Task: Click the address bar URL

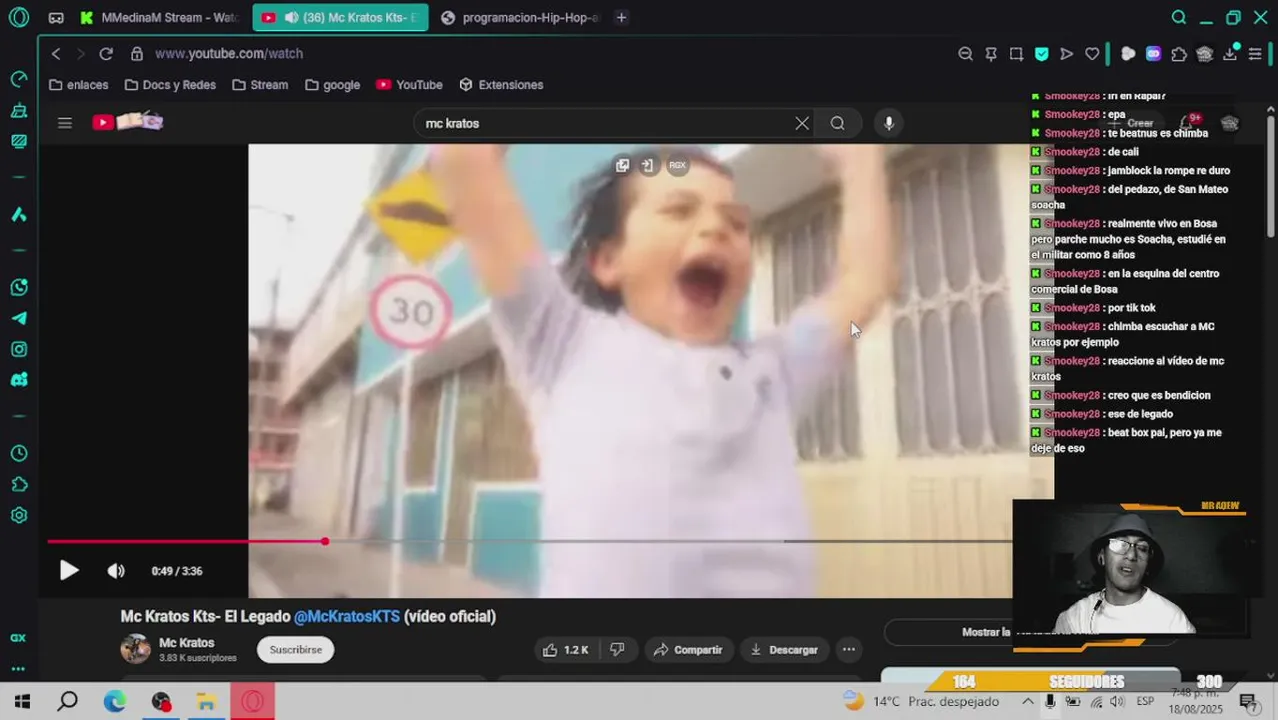Action: [229, 54]
